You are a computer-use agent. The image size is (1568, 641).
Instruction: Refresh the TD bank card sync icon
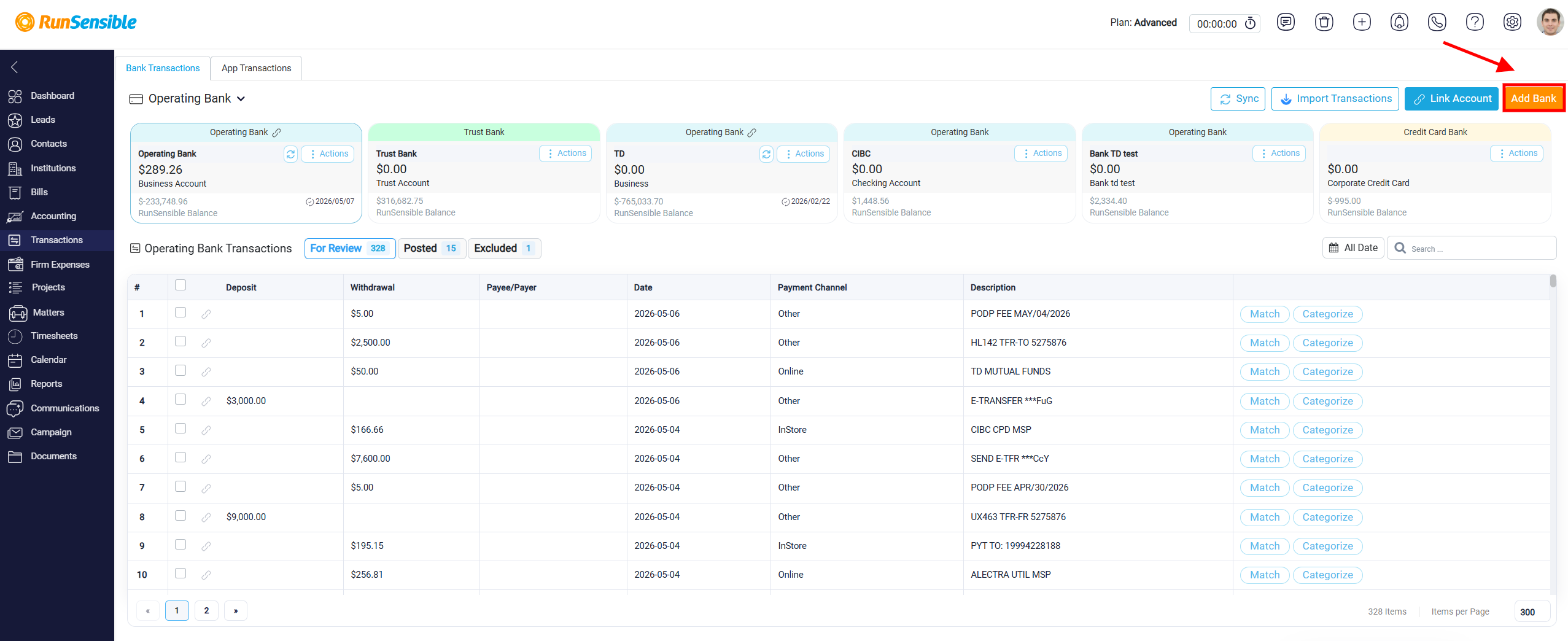click(766, 153)
